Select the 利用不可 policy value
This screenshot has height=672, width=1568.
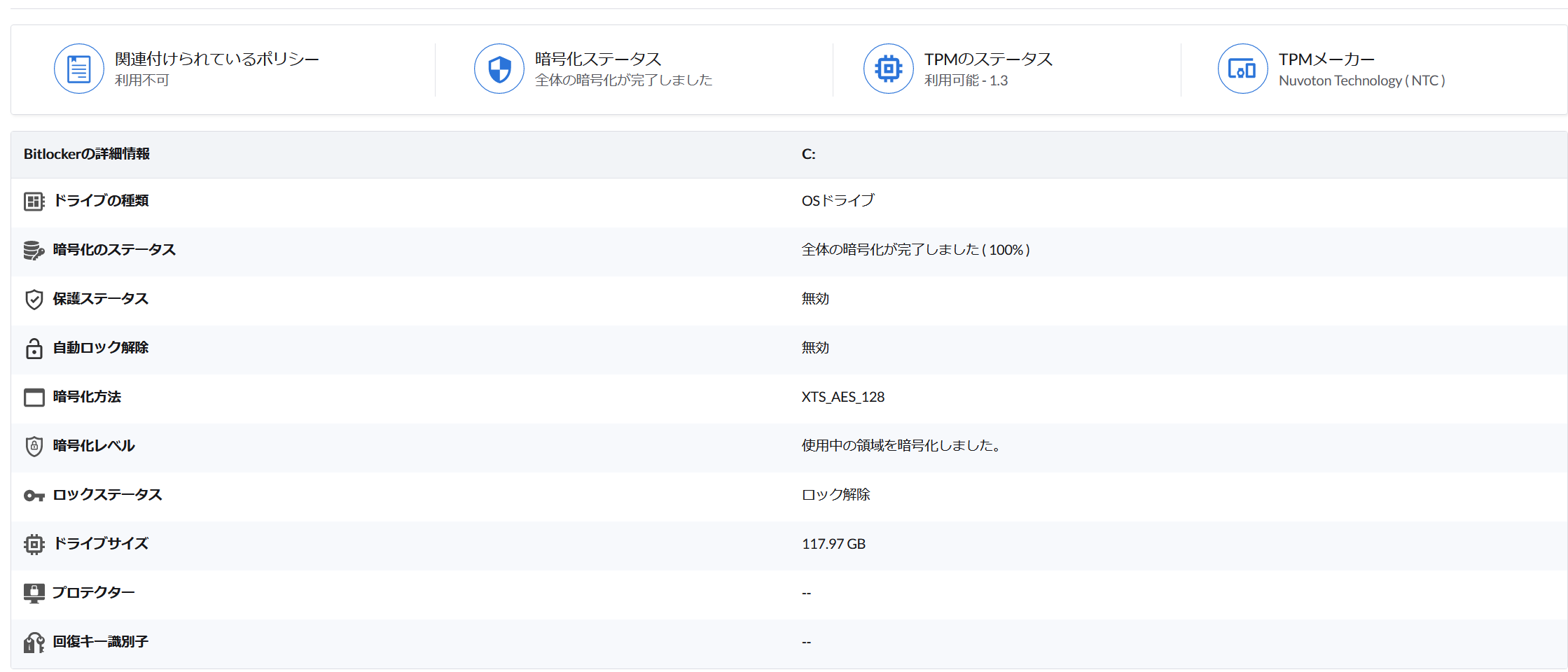142,80
